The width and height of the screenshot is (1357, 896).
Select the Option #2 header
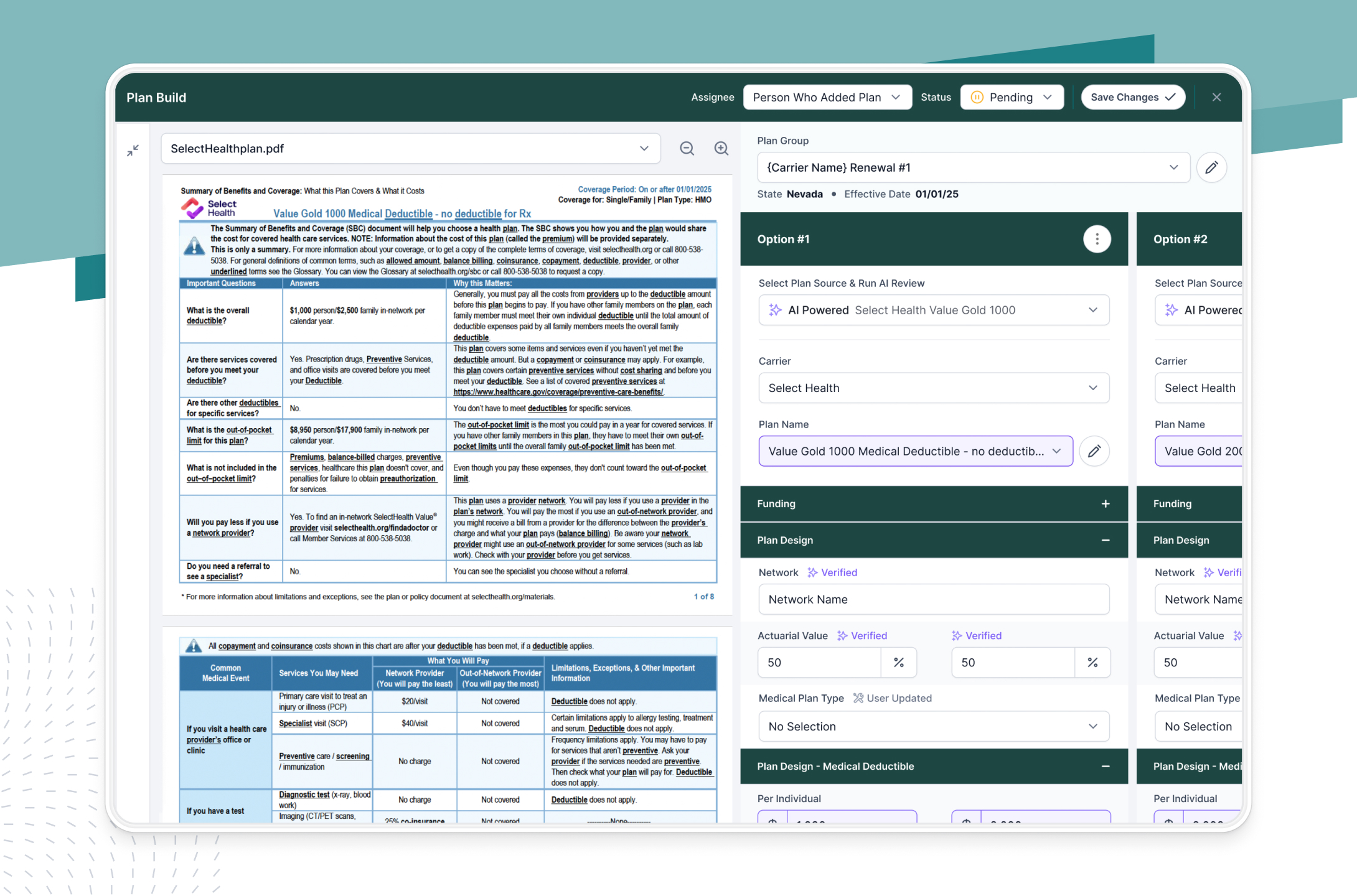point(1180,239)
